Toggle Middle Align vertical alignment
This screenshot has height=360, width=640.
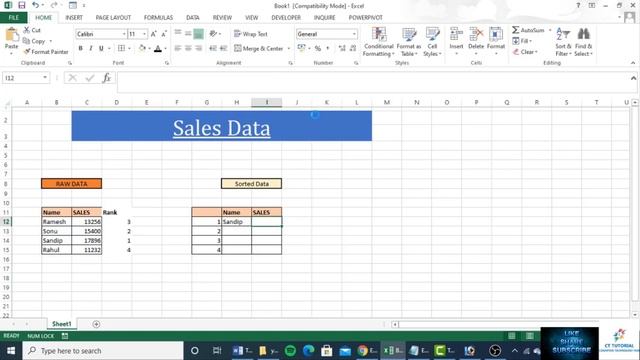pyautogui.click(x=188, y=34)
